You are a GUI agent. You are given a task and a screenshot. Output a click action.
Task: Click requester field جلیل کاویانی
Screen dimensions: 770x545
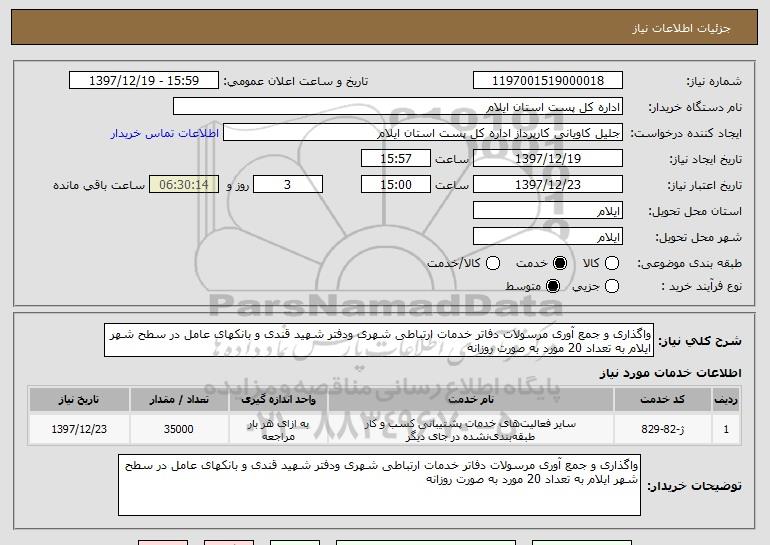423,133
